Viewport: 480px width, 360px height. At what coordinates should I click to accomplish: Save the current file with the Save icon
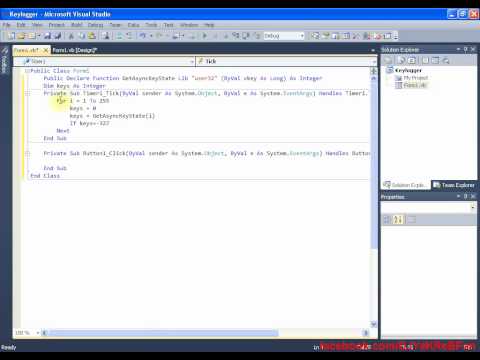click(47, 36)
